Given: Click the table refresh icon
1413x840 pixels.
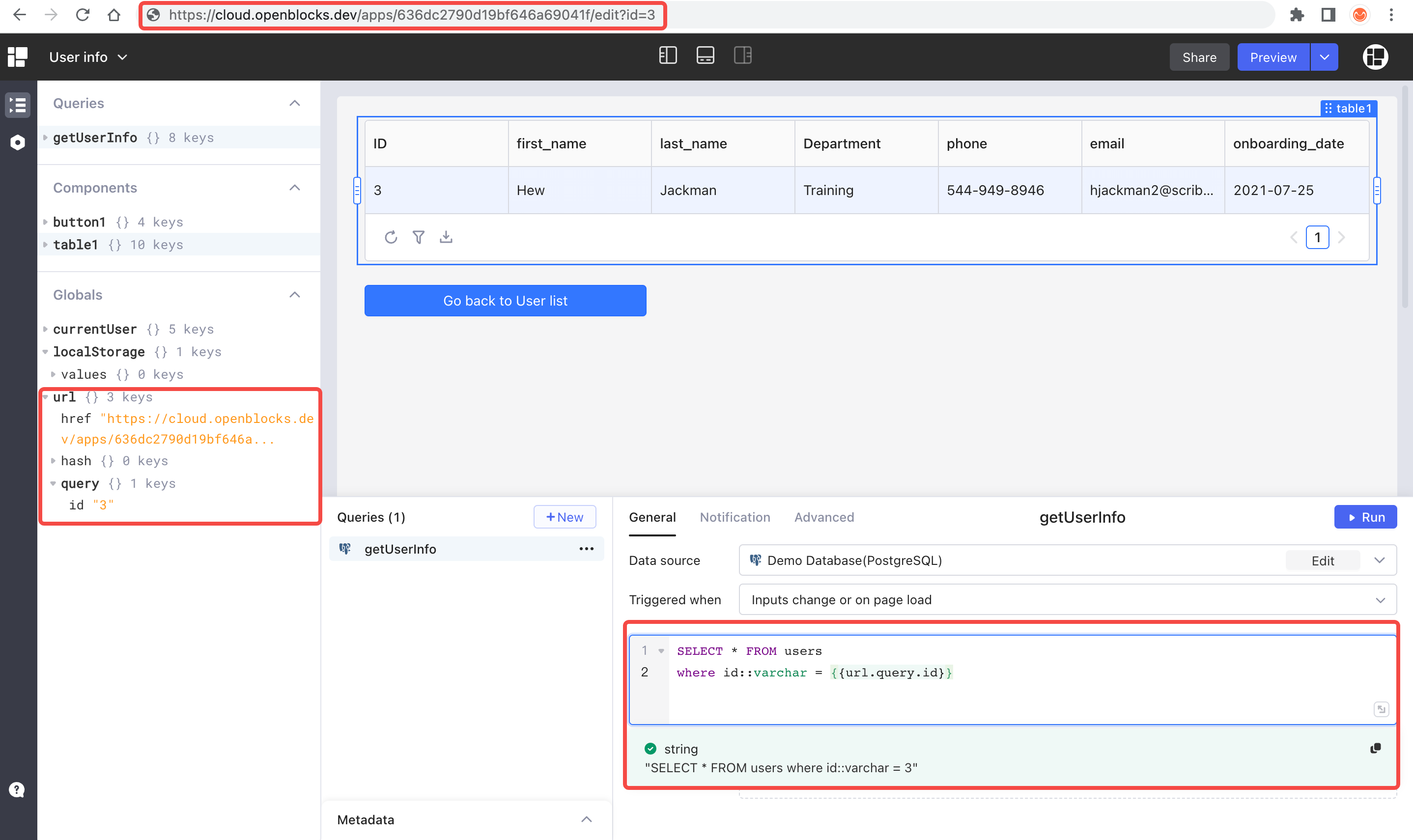Looking at the screenshot, I should 391,237.
